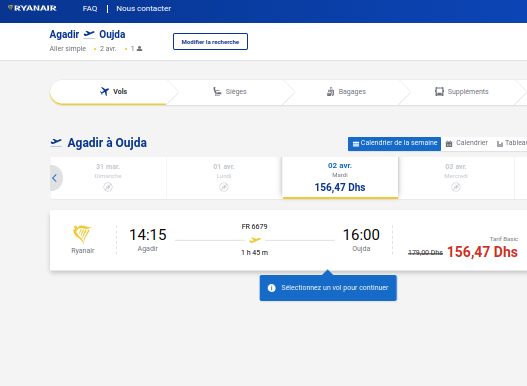The image size is (527, 386).
Task: Click the chart icon beside Tableau
Action: tap(500, 144)
